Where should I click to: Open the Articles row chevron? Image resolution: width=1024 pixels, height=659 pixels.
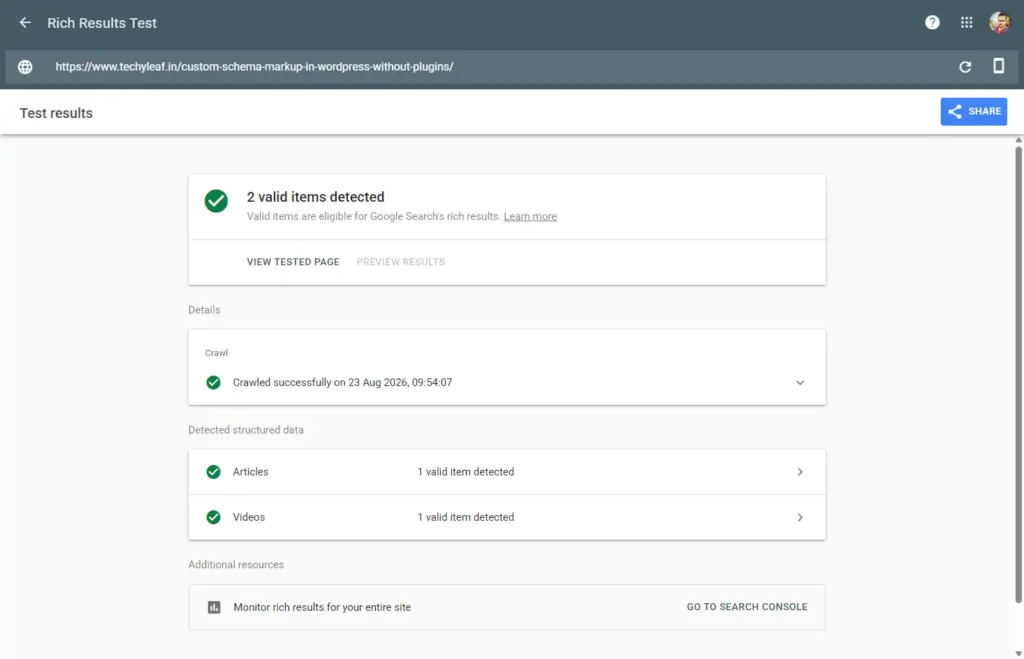pyautogui.click(x=799, y=472)
